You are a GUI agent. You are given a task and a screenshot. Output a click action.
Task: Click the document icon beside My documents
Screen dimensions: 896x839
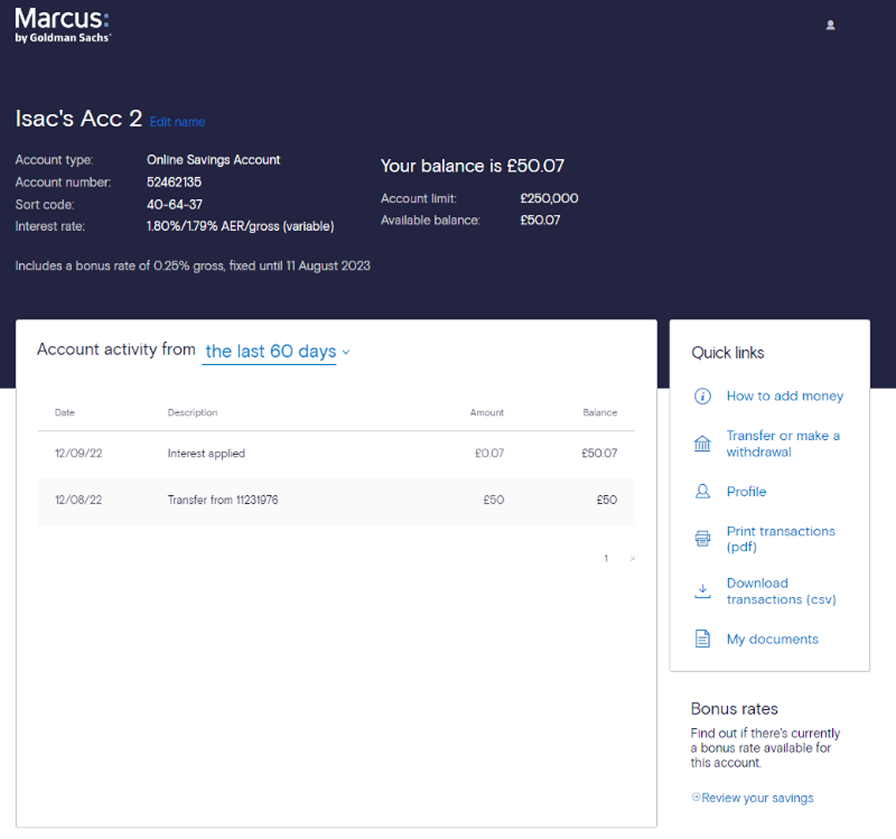pyautogui.click(x=702, y=638)
